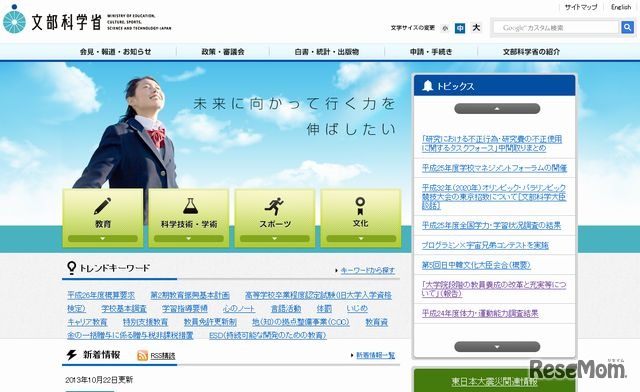Open the research misconduct task force topic

click(x=492, y=143)
